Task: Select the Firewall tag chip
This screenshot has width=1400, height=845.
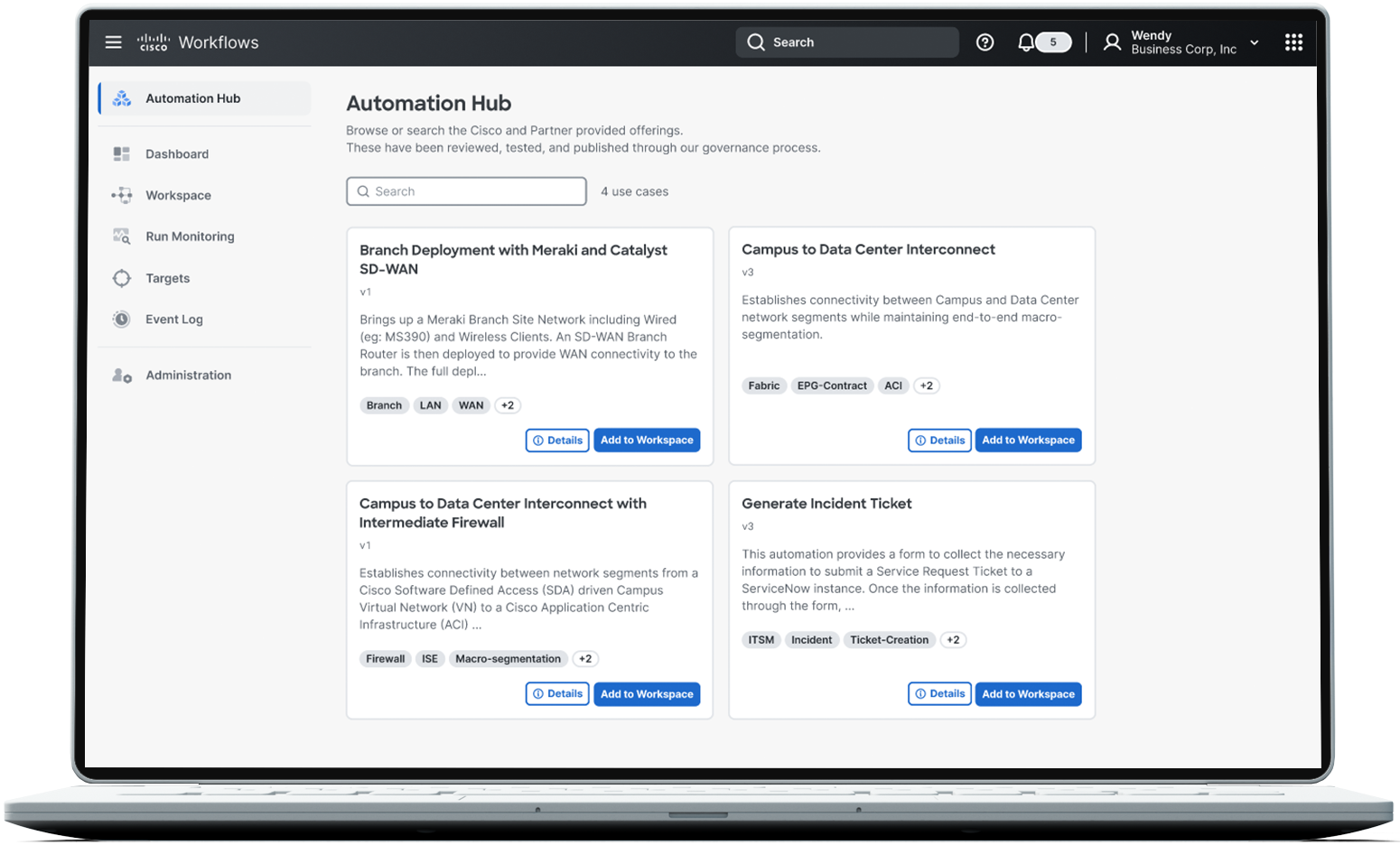Action: coord(385,659)
